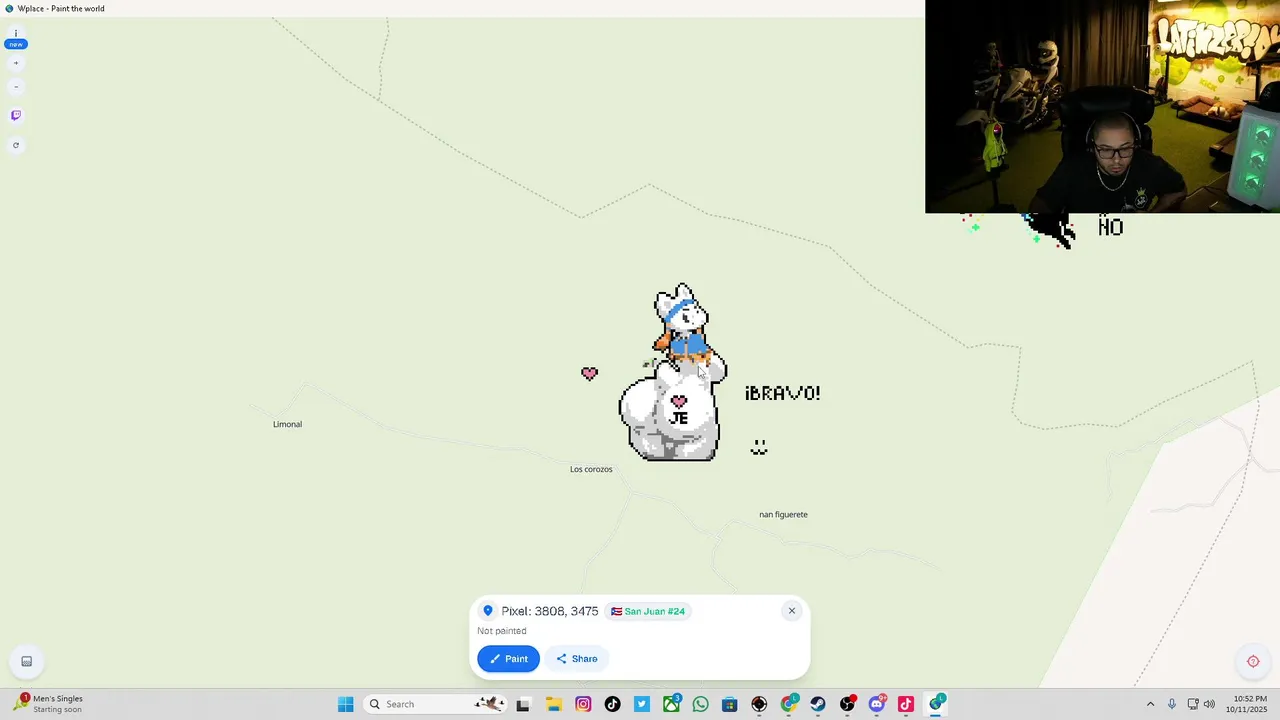
Task: Click the blue location pin icon
Action: [488, 611]
